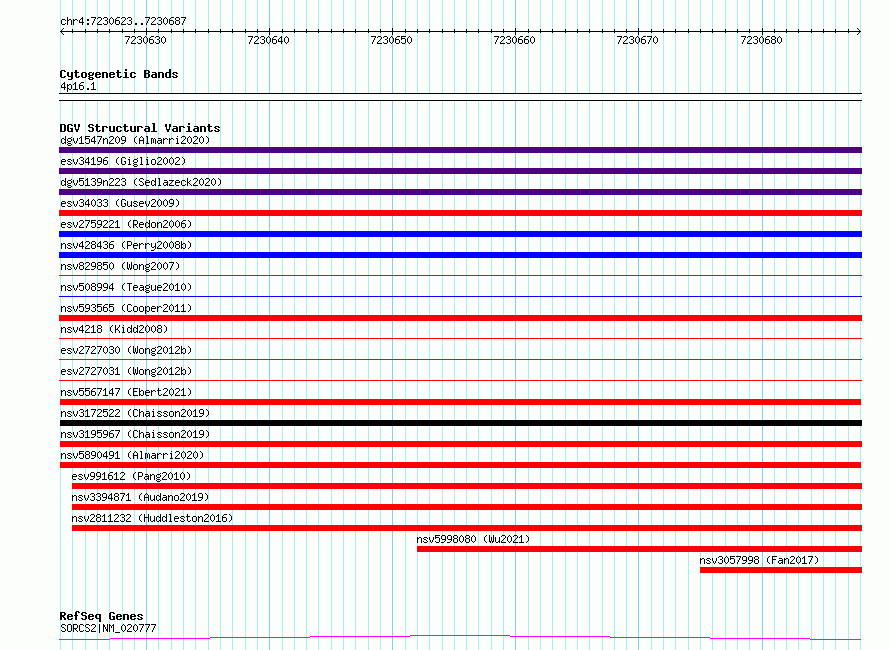Select nsv428436 (Perry2008b) label
The height and width of the screenshot is (650, 890).
(126, 245)
